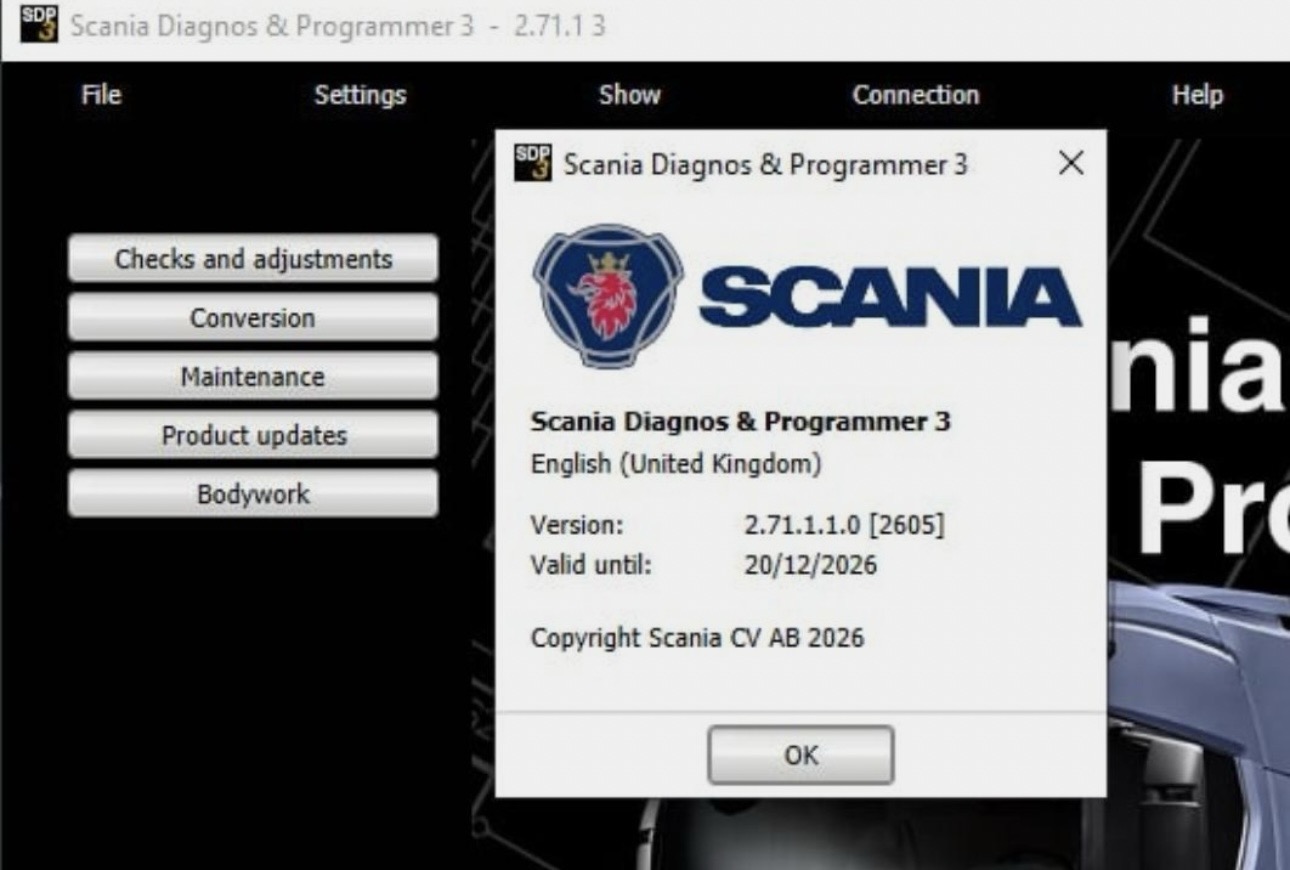Close the About dialog with X
The width and height of the screenshot is (1290, 870).
(1070, 163)
